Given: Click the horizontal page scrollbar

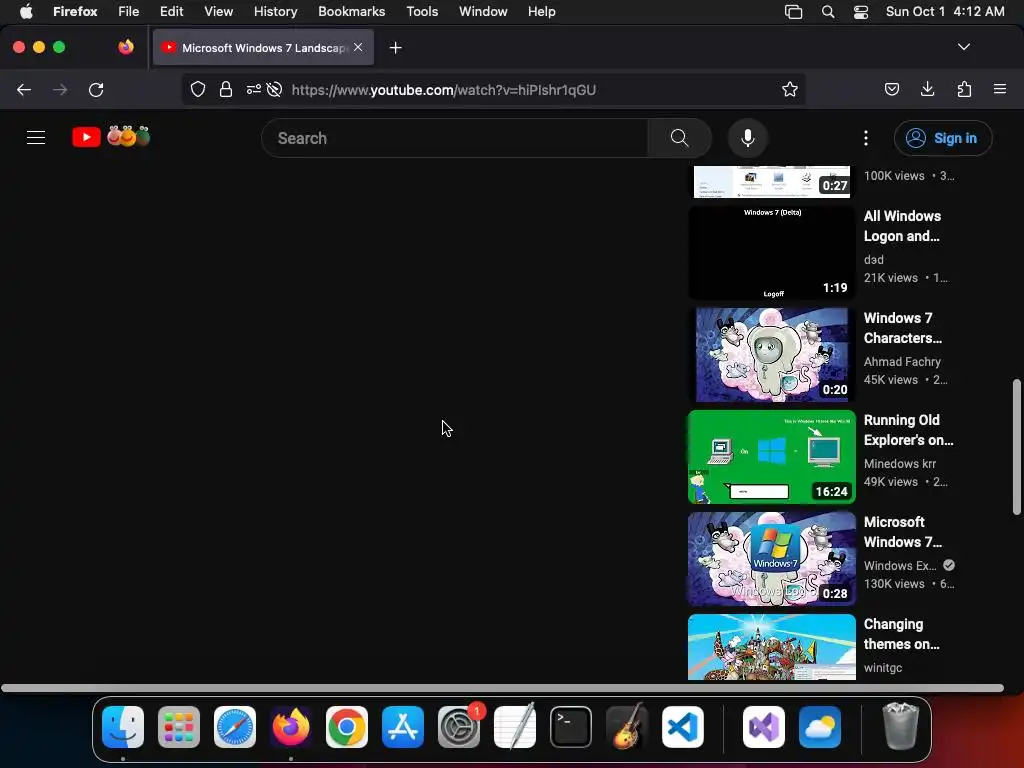Looking at the screenshot, I should (502, 688).
